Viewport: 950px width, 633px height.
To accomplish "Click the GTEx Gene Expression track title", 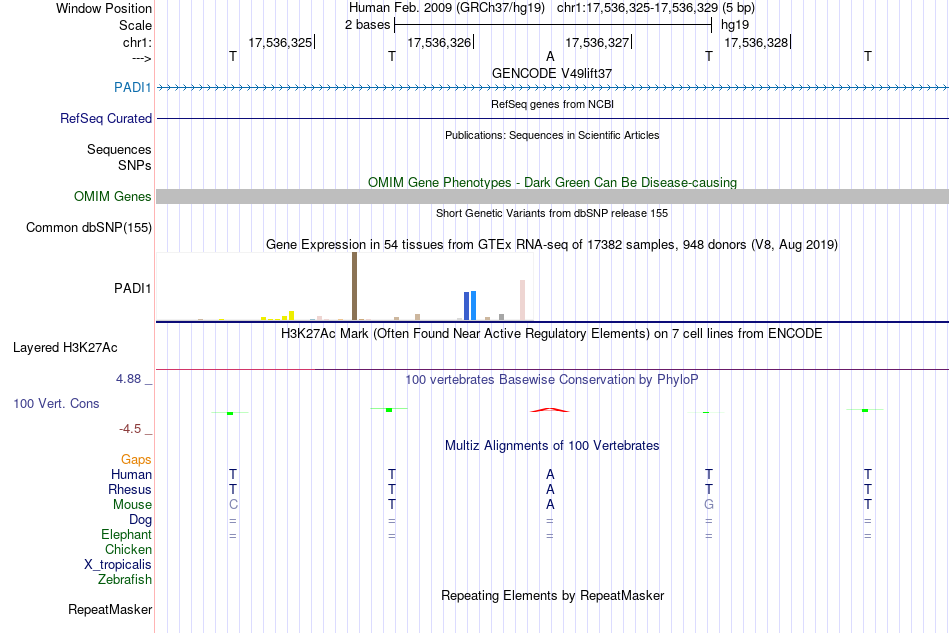I will pos(552,245).
